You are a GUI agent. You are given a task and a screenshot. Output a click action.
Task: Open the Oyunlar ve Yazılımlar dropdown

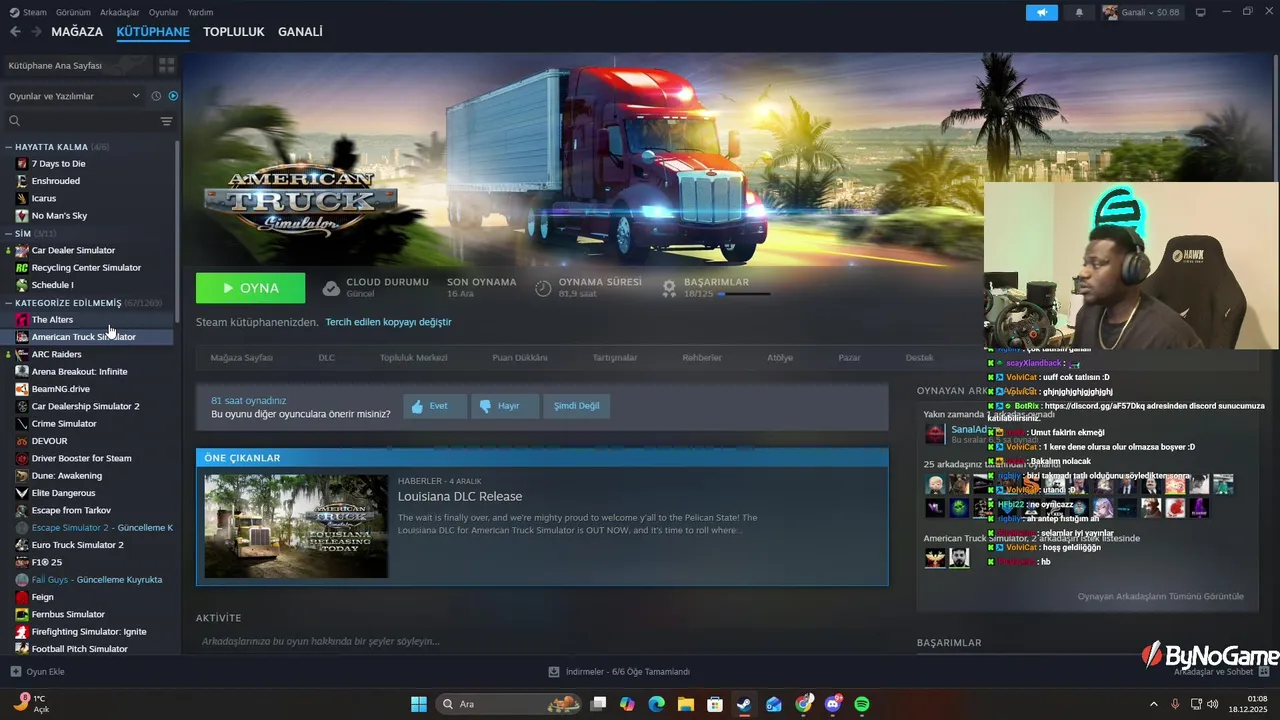click(x=75, y=96)
